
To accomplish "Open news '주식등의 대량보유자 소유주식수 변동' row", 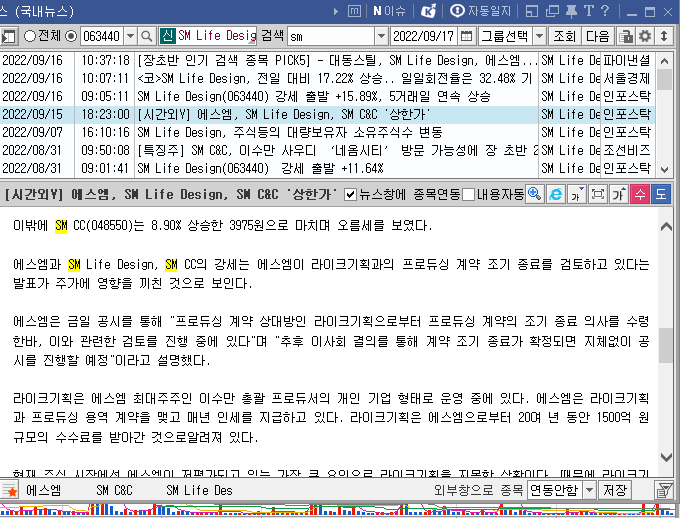I will pyautogui.click(x=327, y=132).
